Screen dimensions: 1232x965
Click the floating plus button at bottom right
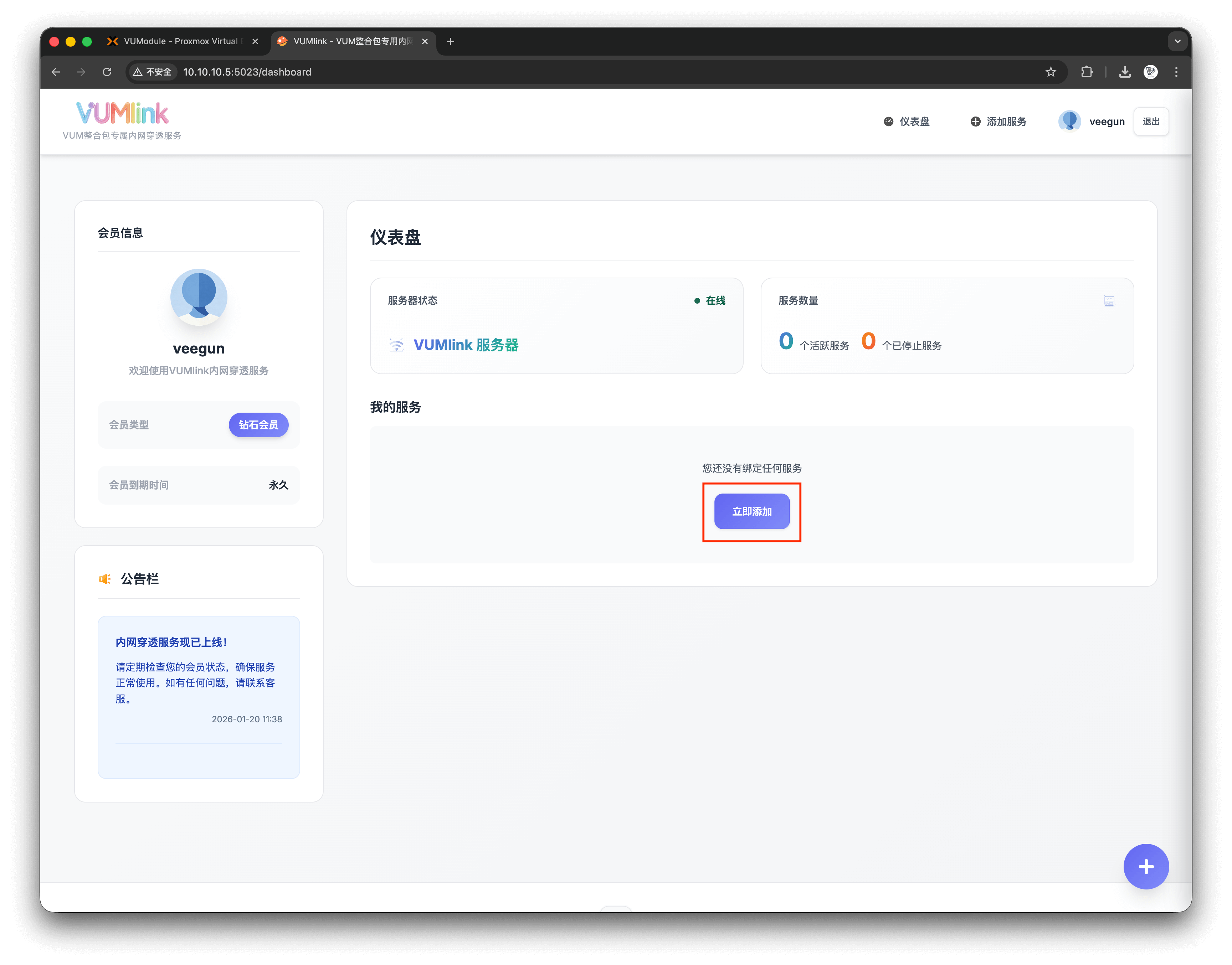pyautogui.click(x=1145, y=866)
